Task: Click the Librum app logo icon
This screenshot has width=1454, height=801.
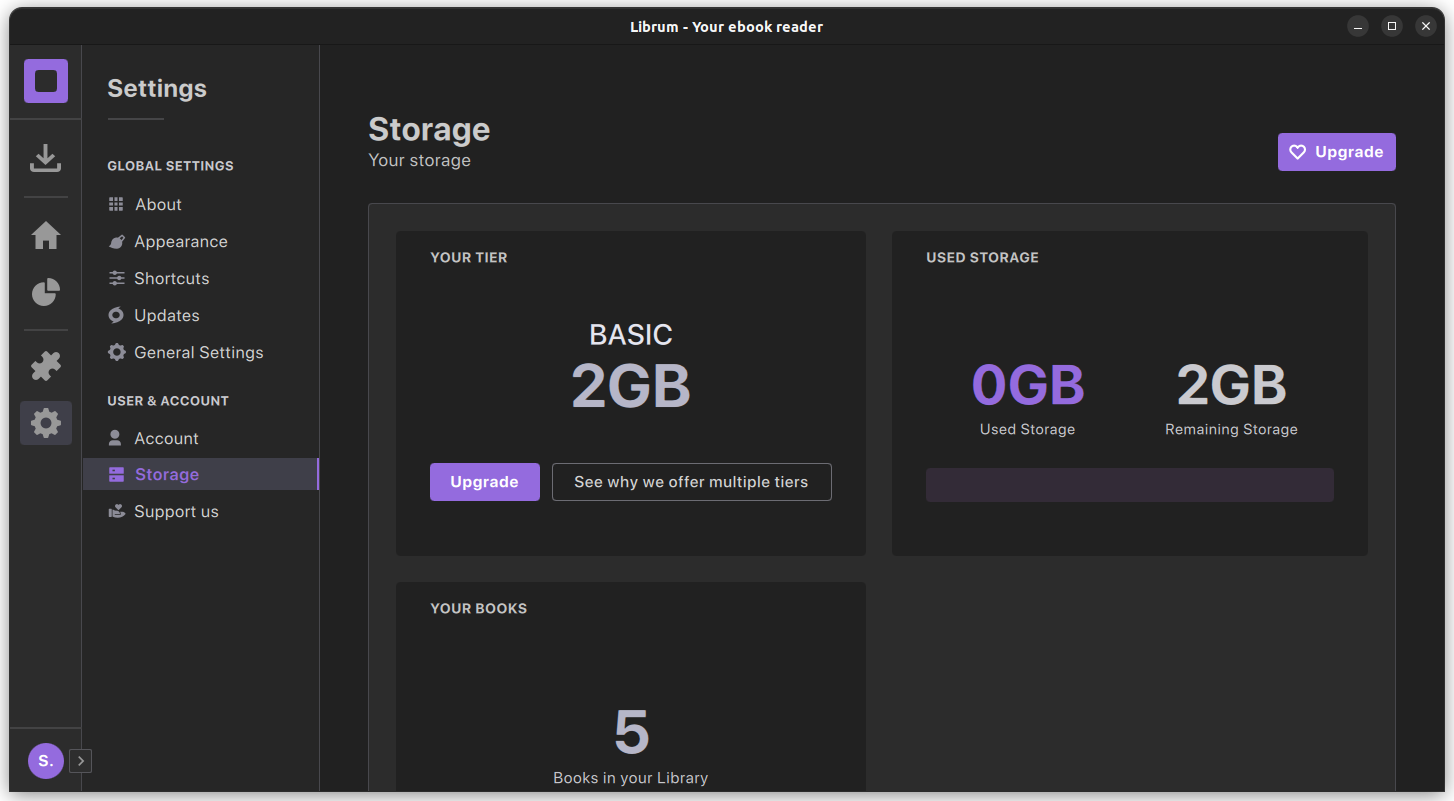Action: pyautogui.click(x=45, y=81)
